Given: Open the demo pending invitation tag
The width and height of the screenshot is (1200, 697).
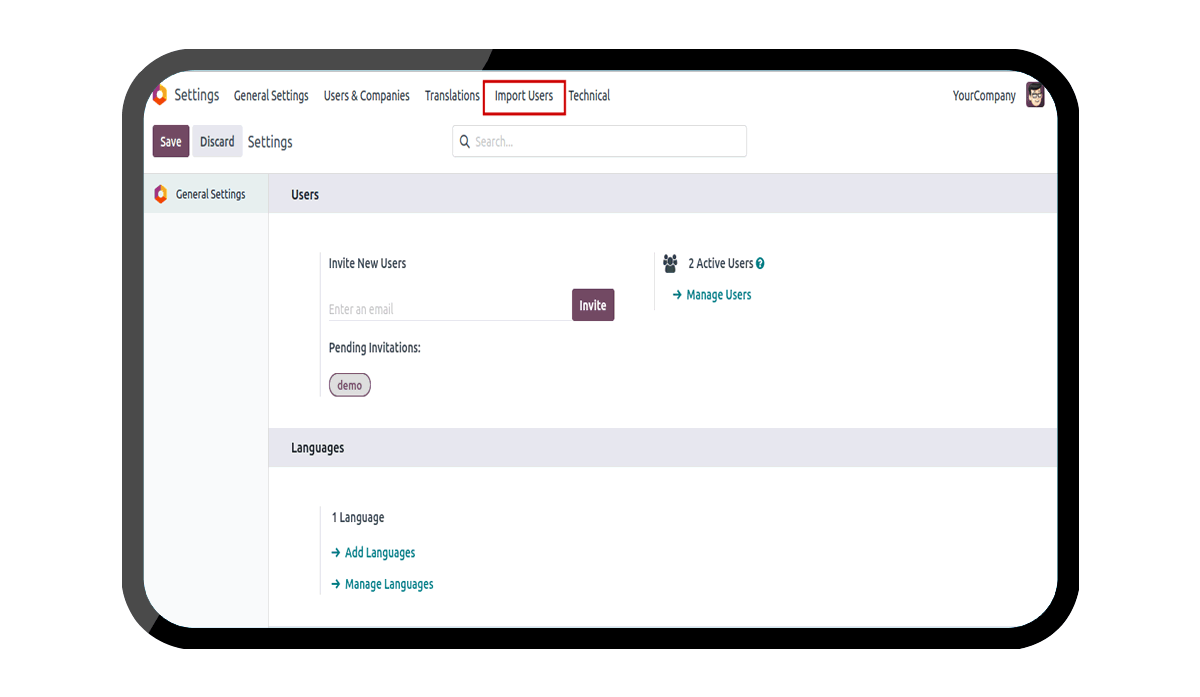Looking at the screenshot, I should (x=350, y=385).
